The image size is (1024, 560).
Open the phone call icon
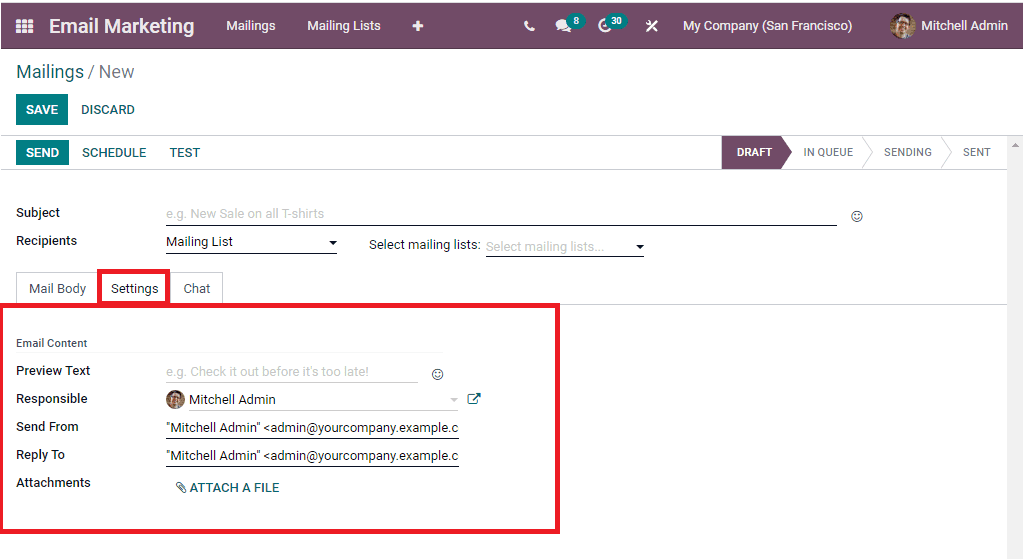529,26
